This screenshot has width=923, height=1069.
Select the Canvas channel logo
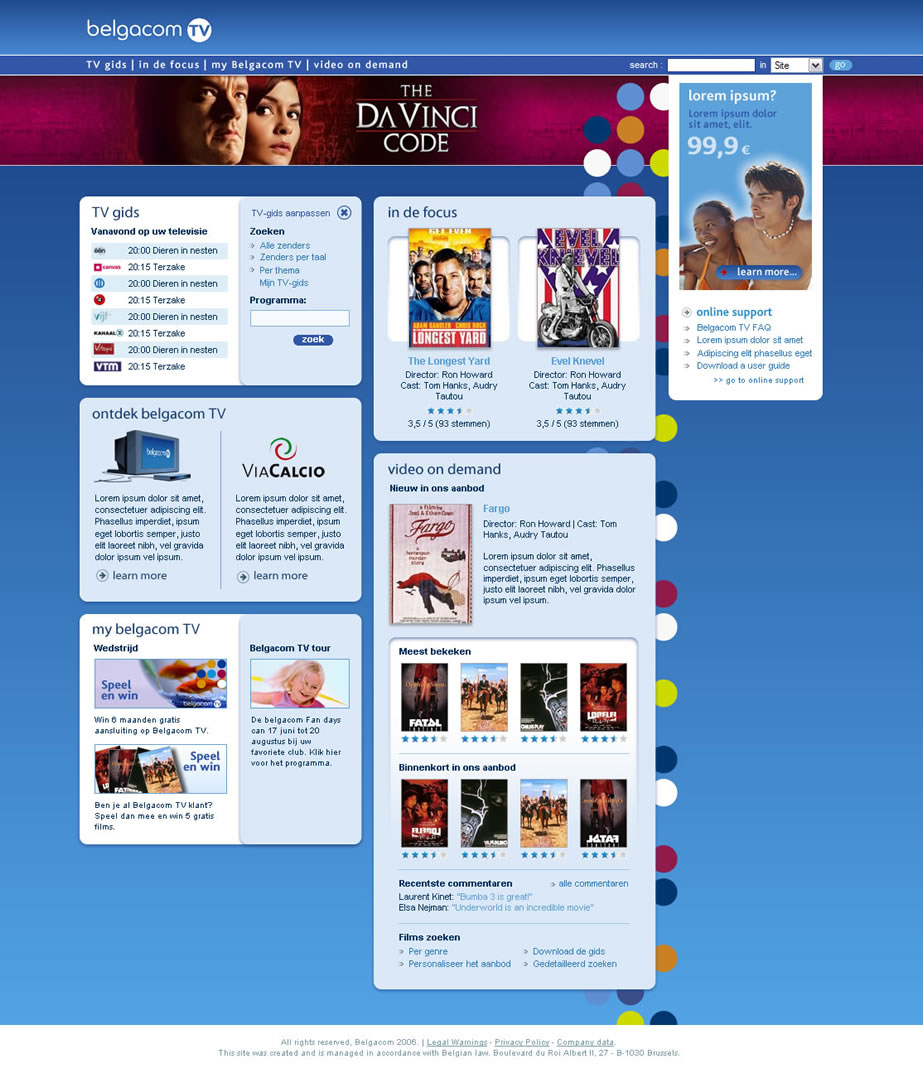point(107,267)
